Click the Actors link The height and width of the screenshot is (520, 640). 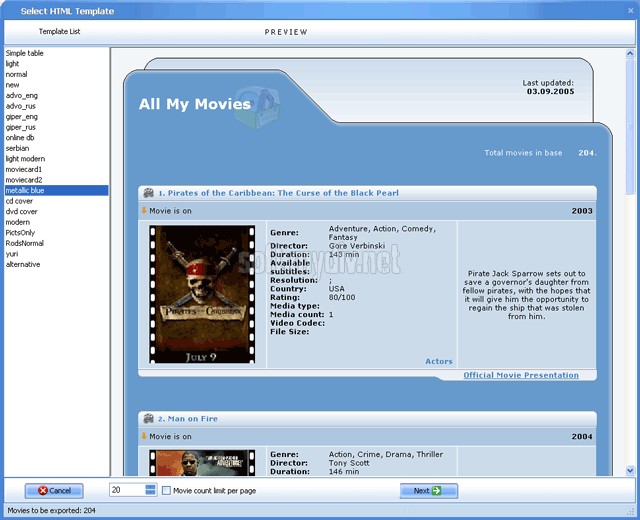pos(438,362)
